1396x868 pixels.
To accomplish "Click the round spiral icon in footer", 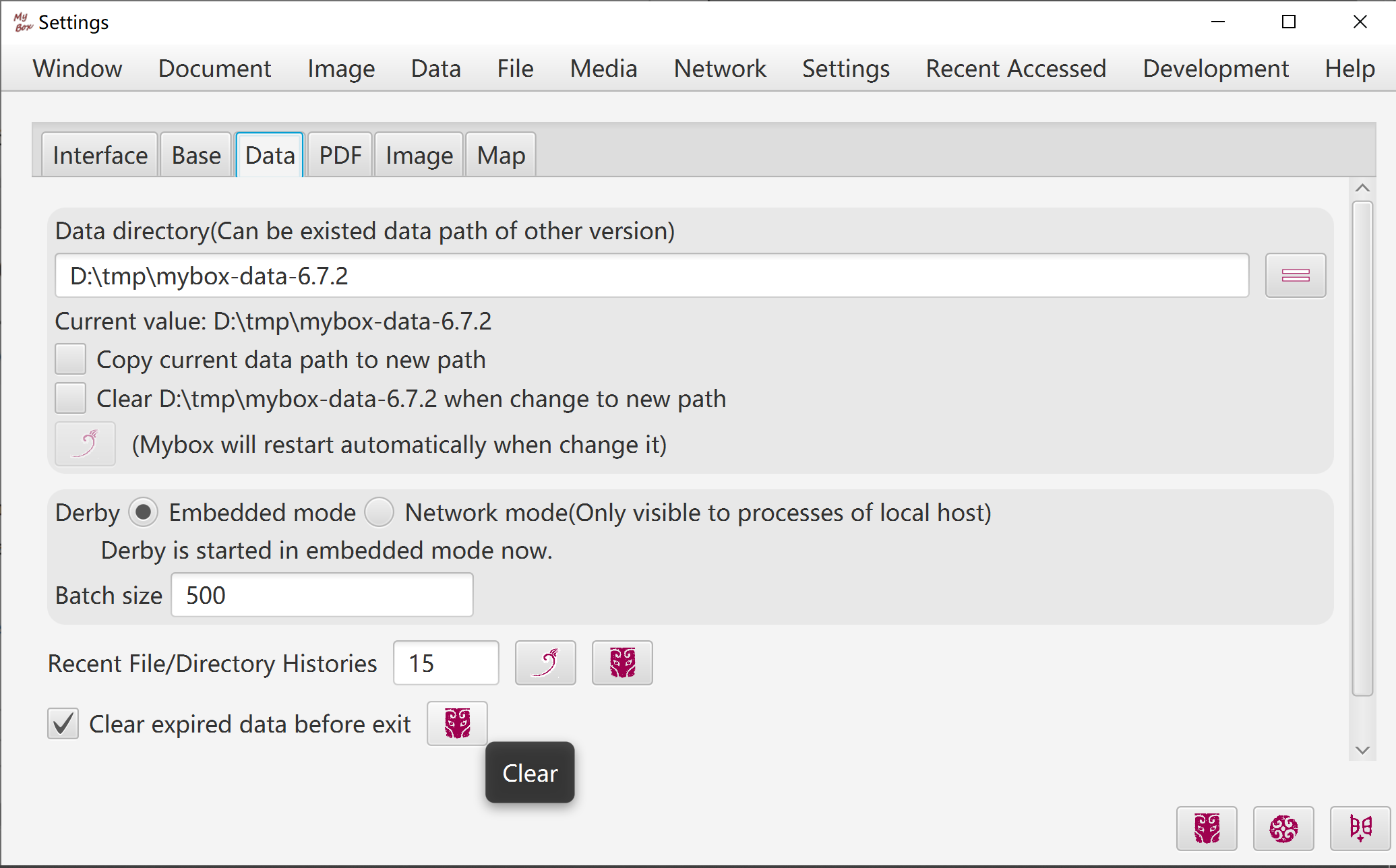I will 1283,828.
